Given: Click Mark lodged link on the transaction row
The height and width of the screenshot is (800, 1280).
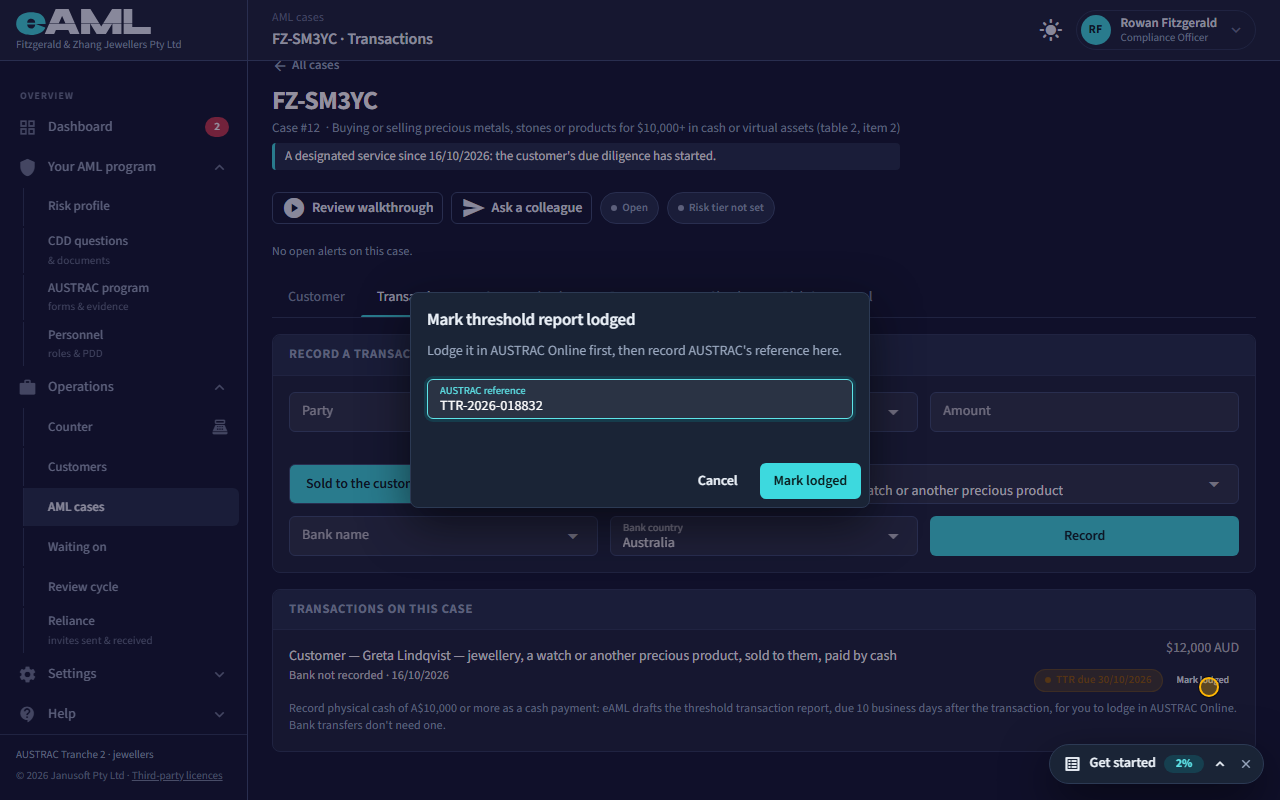Looking at the screenshot, I should [1202, 680].
